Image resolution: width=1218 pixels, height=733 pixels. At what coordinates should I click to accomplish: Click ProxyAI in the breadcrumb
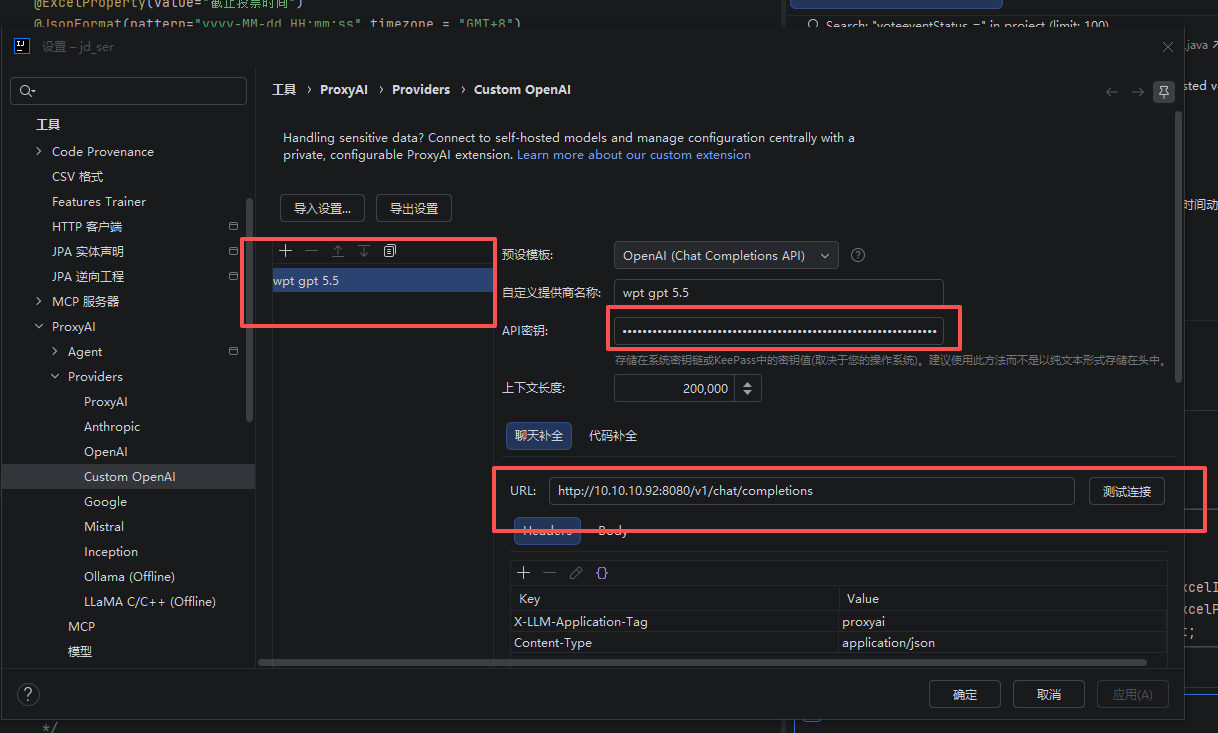(344, 89)
